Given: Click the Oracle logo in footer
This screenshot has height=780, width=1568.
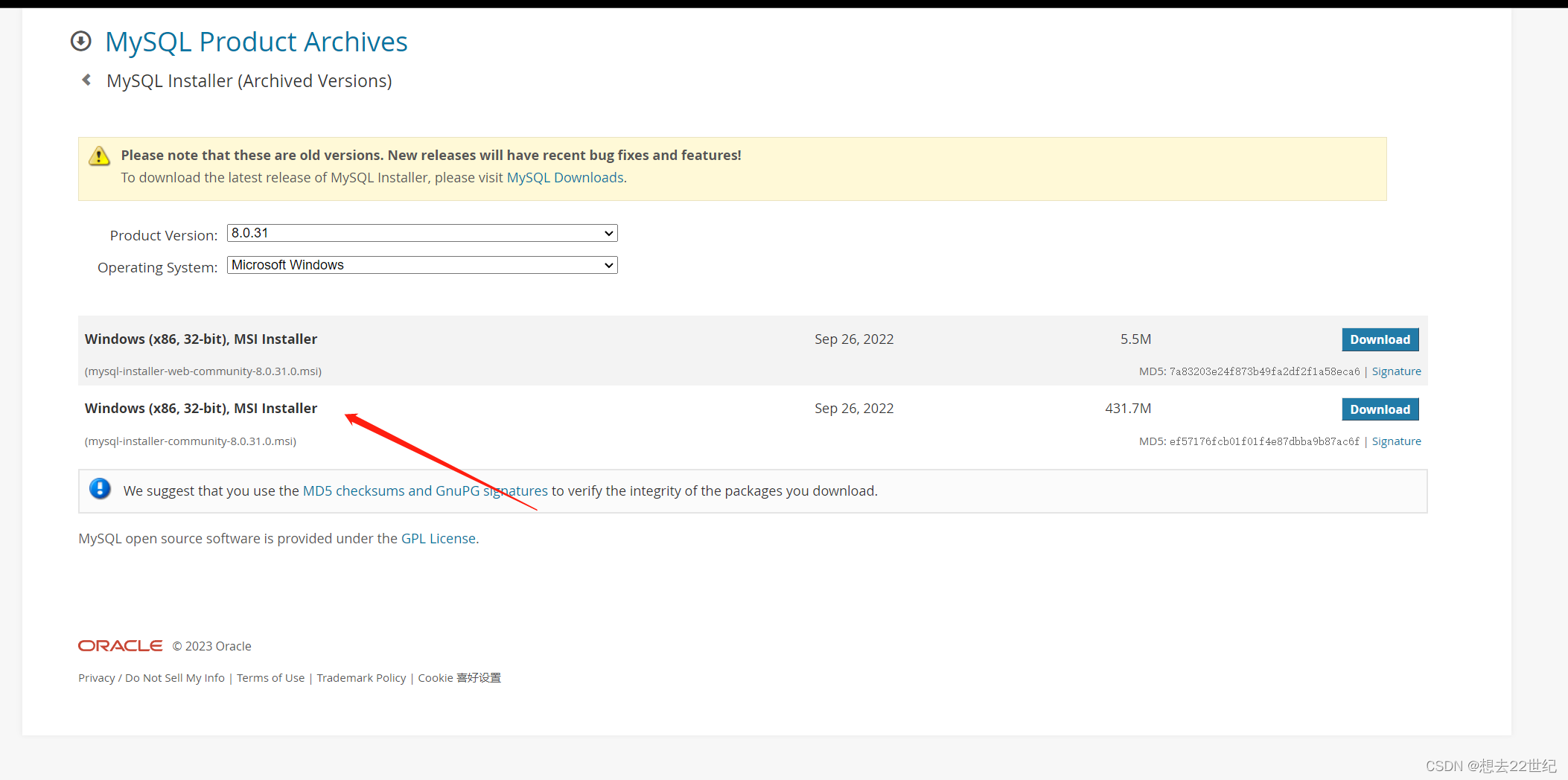Looking at the screenshot, I should [x=121, y=645].
